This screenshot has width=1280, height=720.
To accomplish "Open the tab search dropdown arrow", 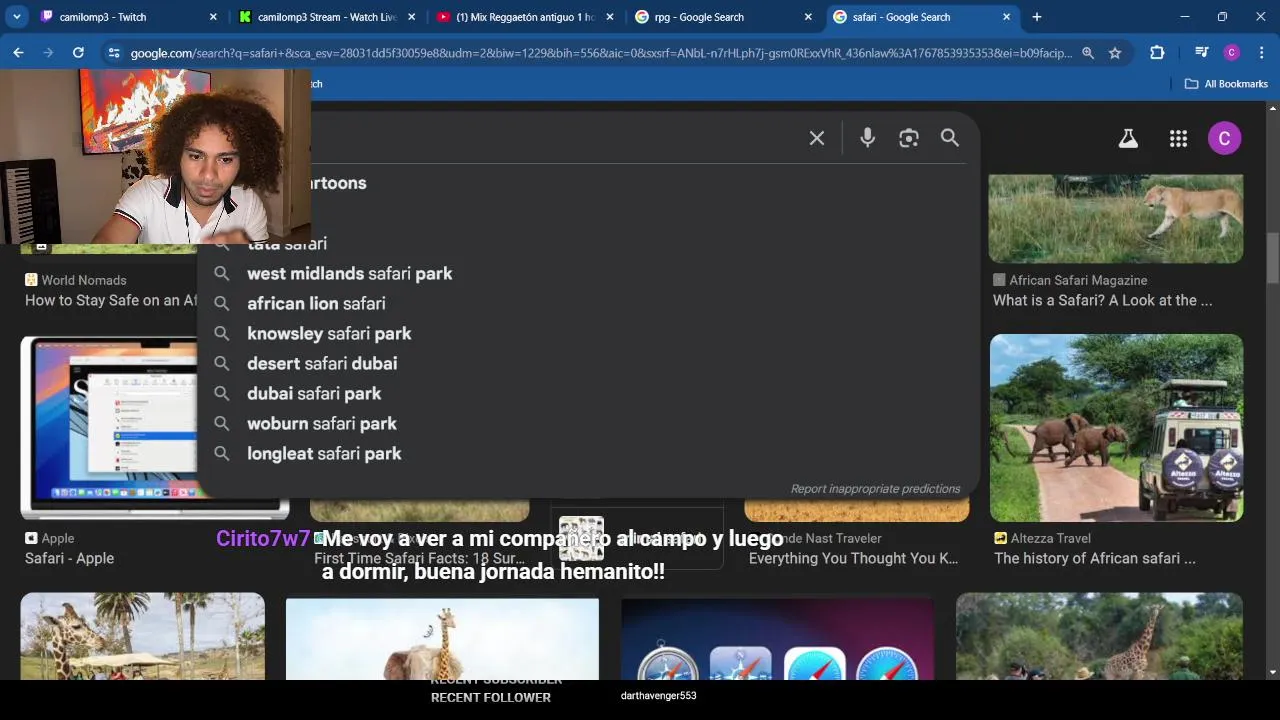I will tap(16, 17).
